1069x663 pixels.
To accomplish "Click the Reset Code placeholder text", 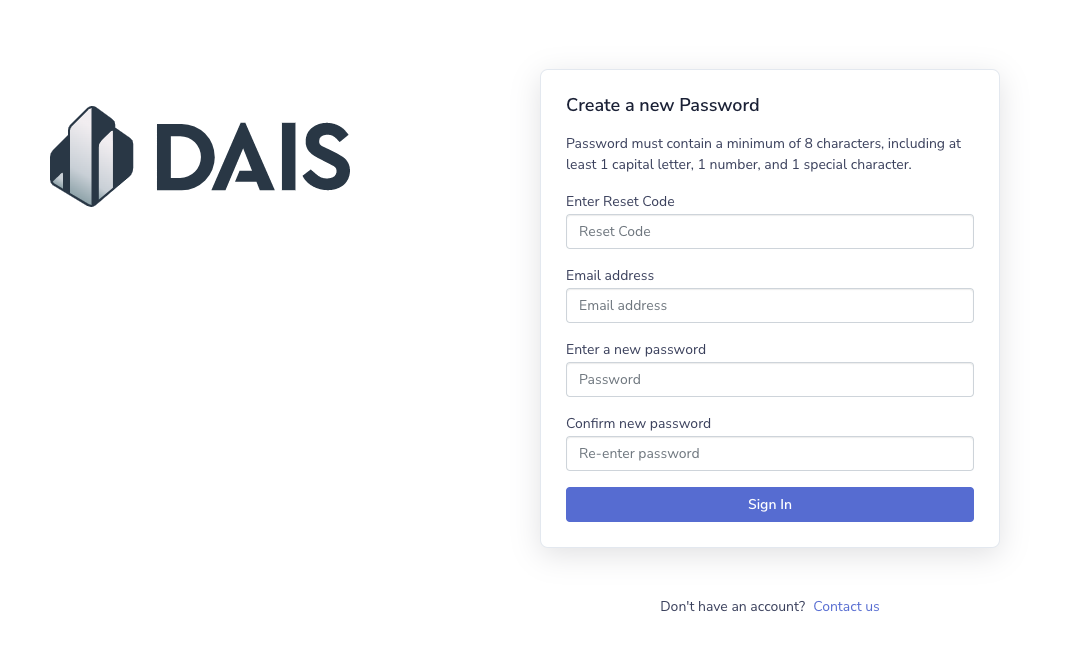I will [x=615, y=231].
